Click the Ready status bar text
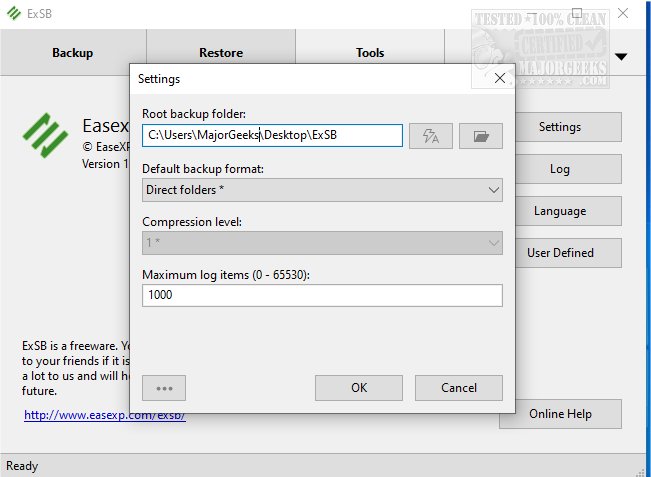This screenshot has height=477, width=651. 22,466
